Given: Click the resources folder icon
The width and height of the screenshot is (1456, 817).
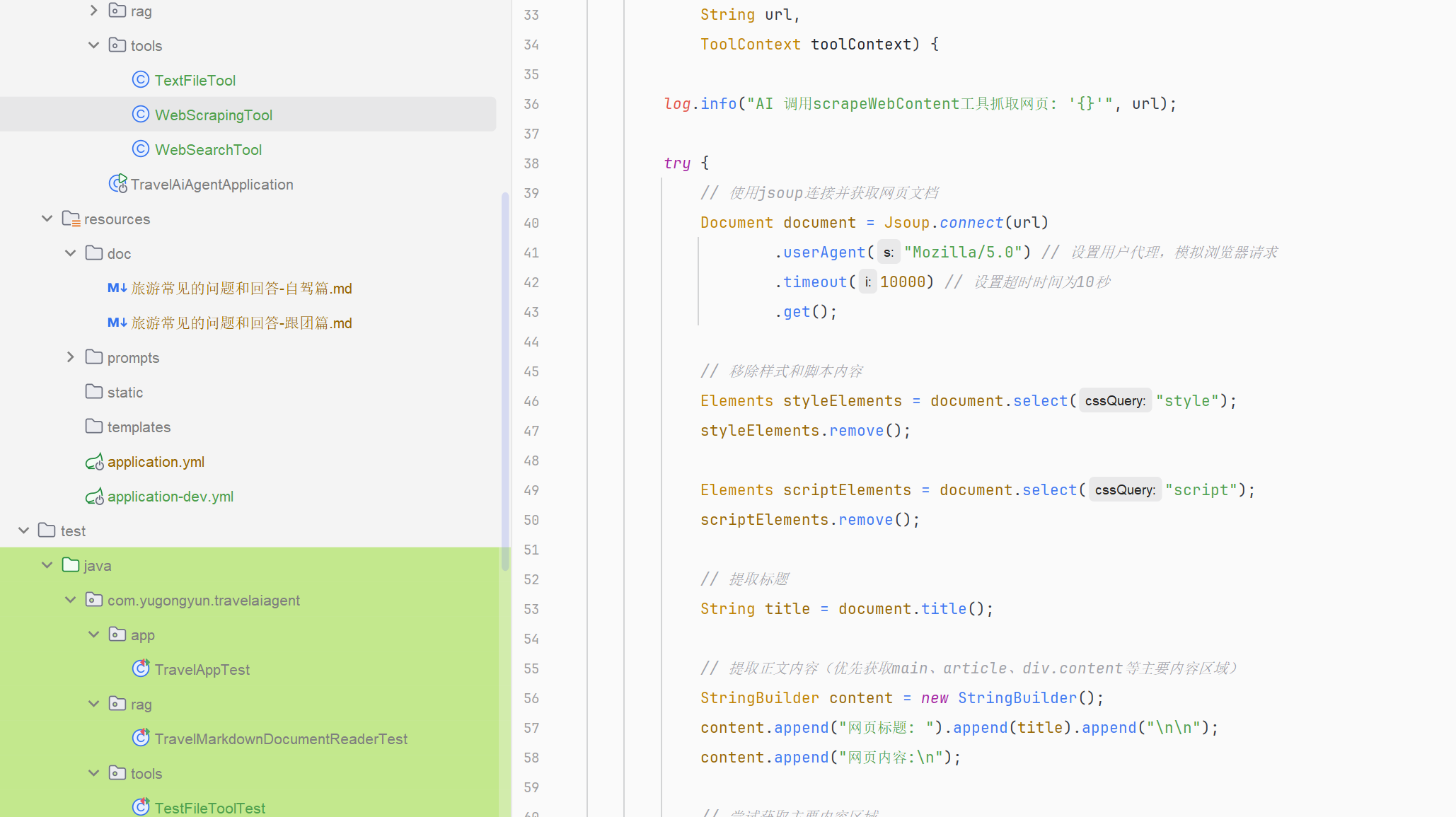Looking at the screenshot, I should [x=71, y=219].
